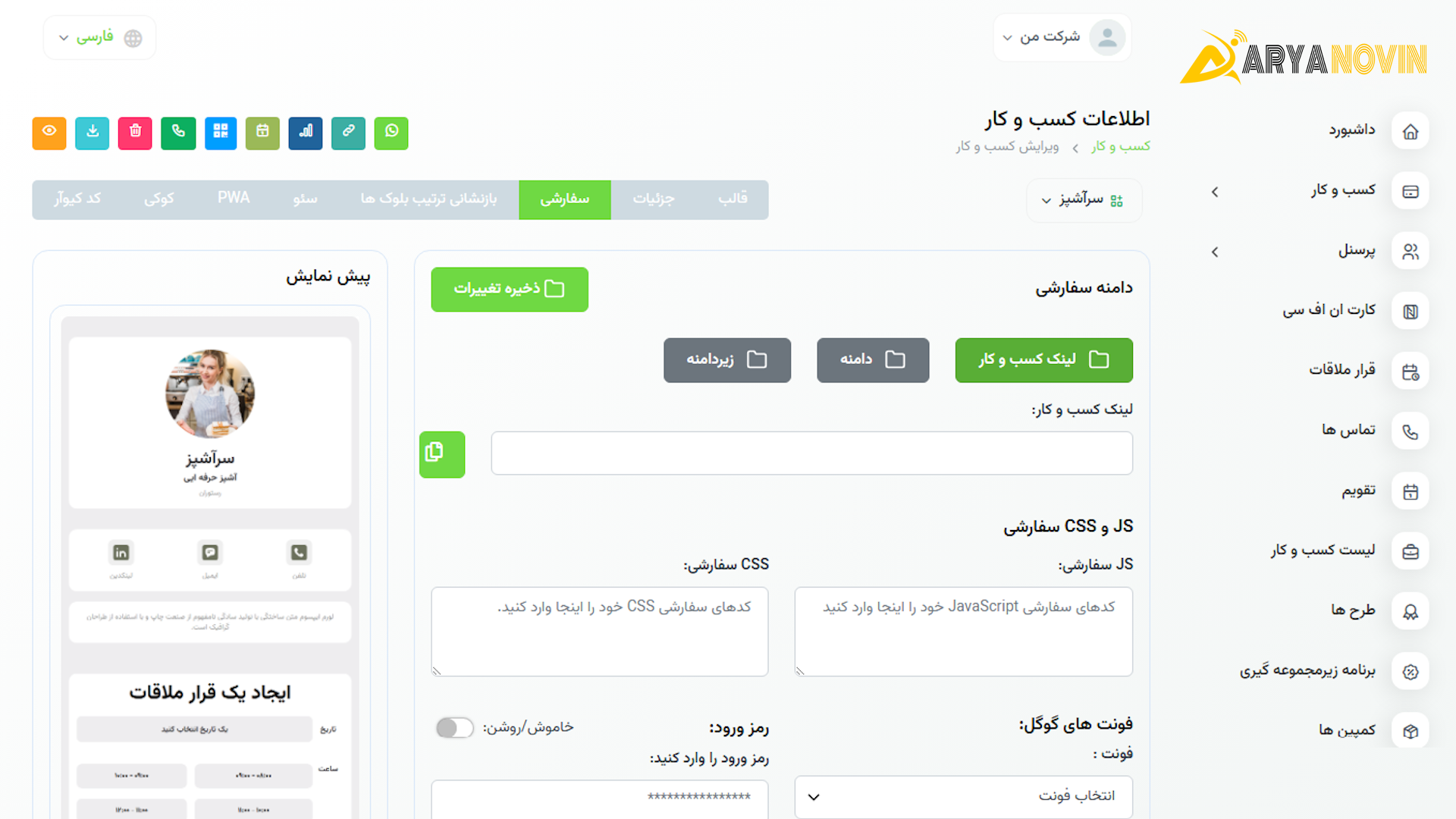Switch to the PWA tab
This screenshot has width=1456, height=819.
234,199
